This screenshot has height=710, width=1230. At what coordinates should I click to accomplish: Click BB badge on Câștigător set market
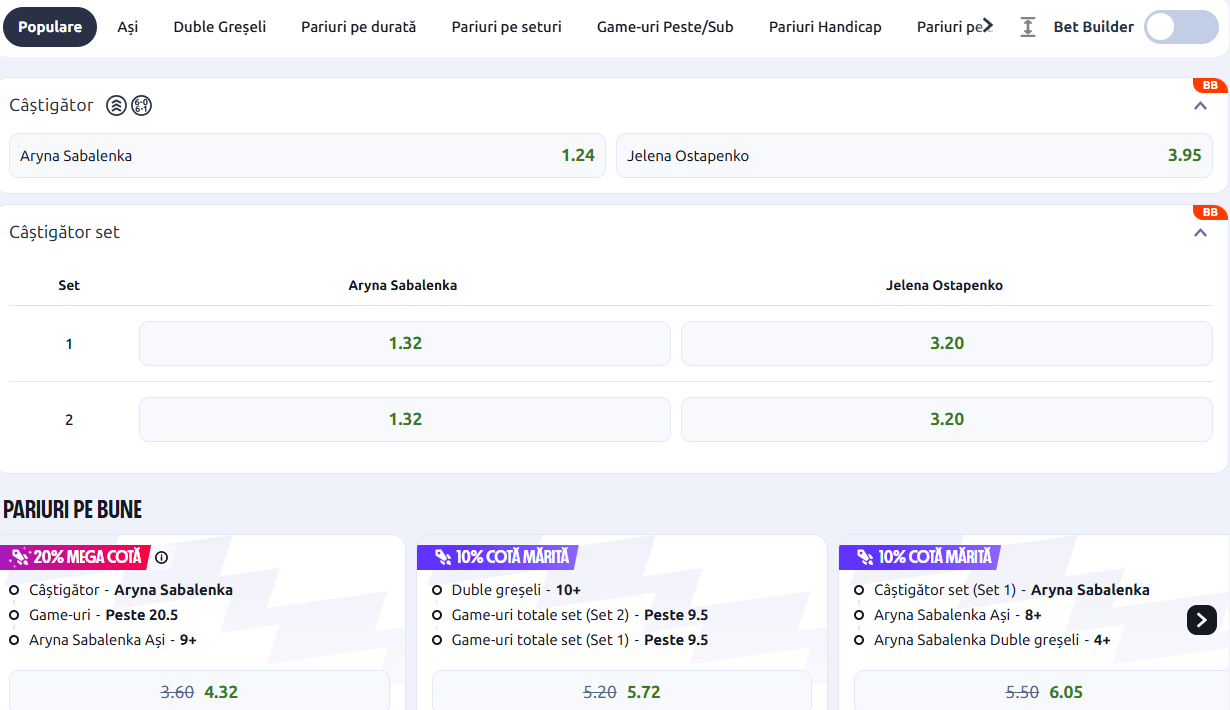1210,212
